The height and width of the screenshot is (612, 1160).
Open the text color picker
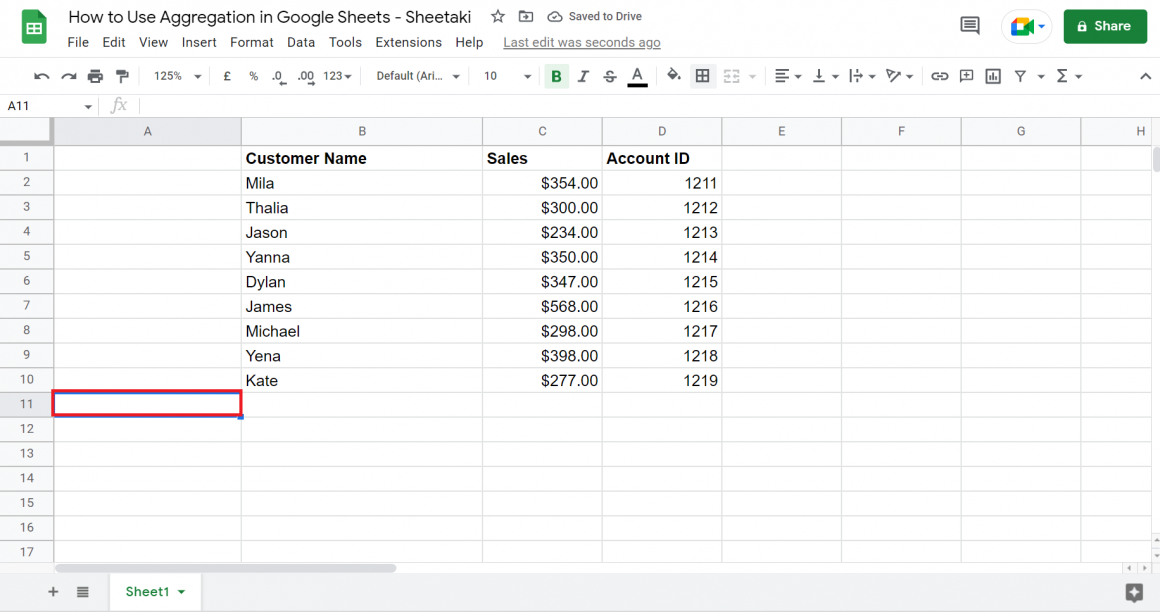pyautogui.click(x=637, y=76)
